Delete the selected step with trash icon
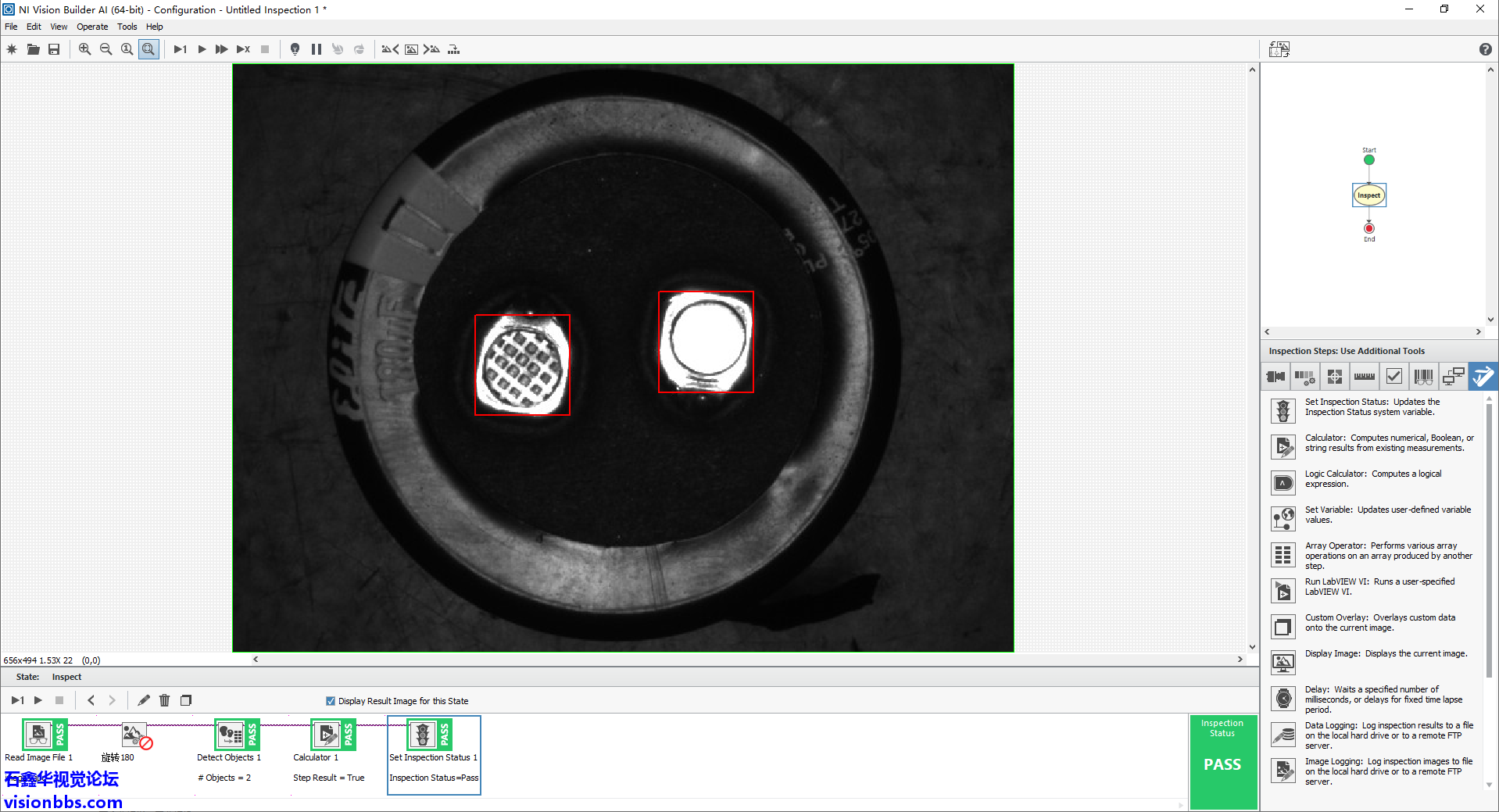The image size is (1499, 812). pyautogui.click(x=164, y=700)
